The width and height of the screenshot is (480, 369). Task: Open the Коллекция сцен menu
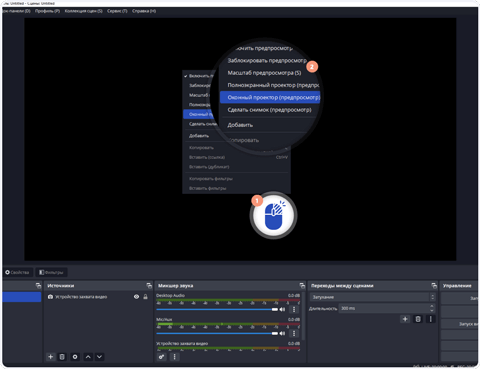[x=83, y=11]
